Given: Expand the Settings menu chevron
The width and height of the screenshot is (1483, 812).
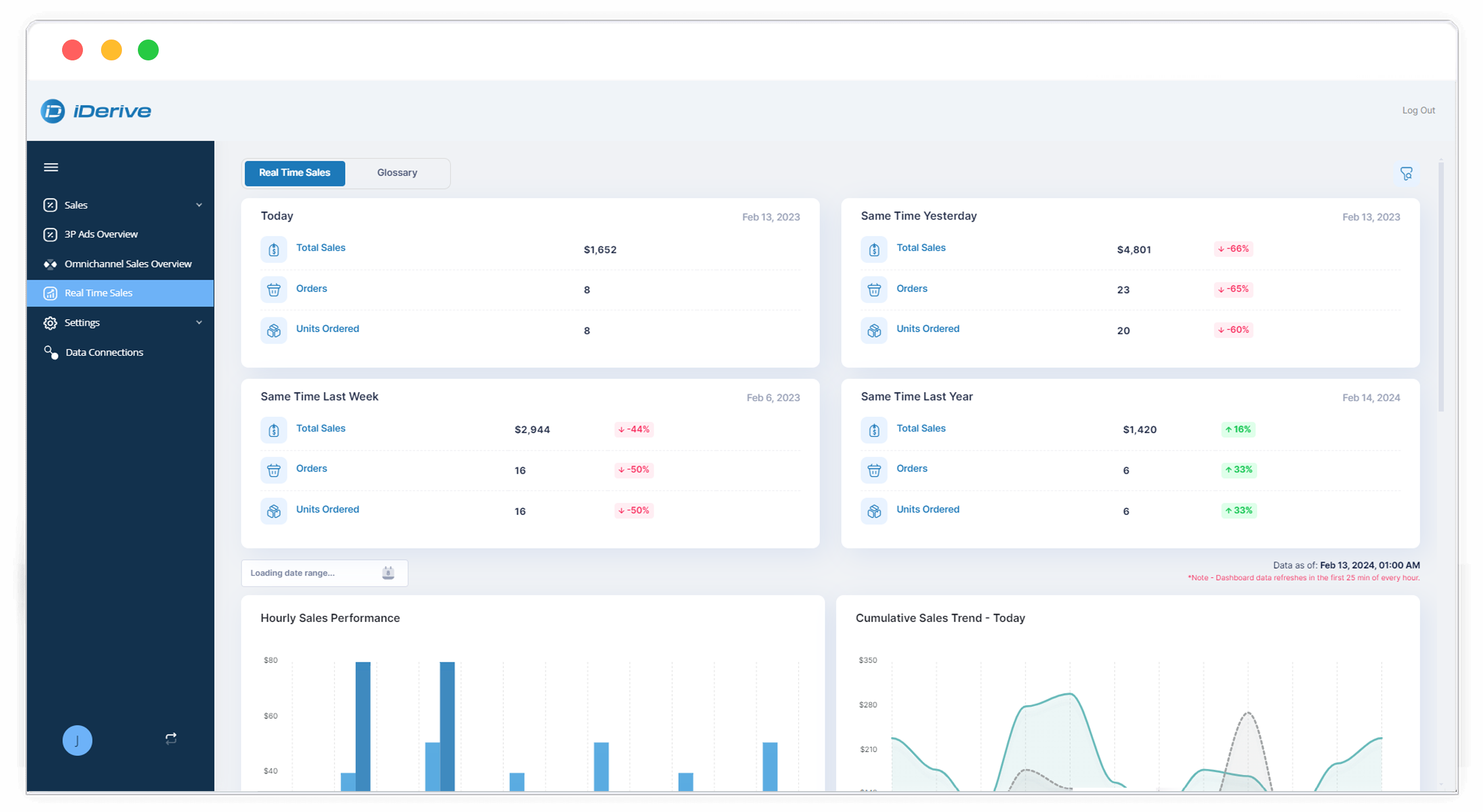Looking at the screenshot, I should coord(199,322).
